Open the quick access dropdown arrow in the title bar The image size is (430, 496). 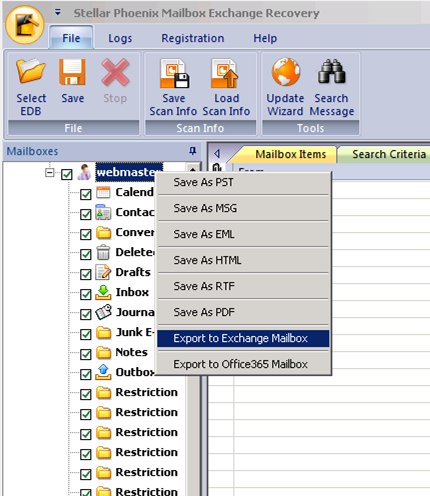pyautogui.click(x=58, y=13)
